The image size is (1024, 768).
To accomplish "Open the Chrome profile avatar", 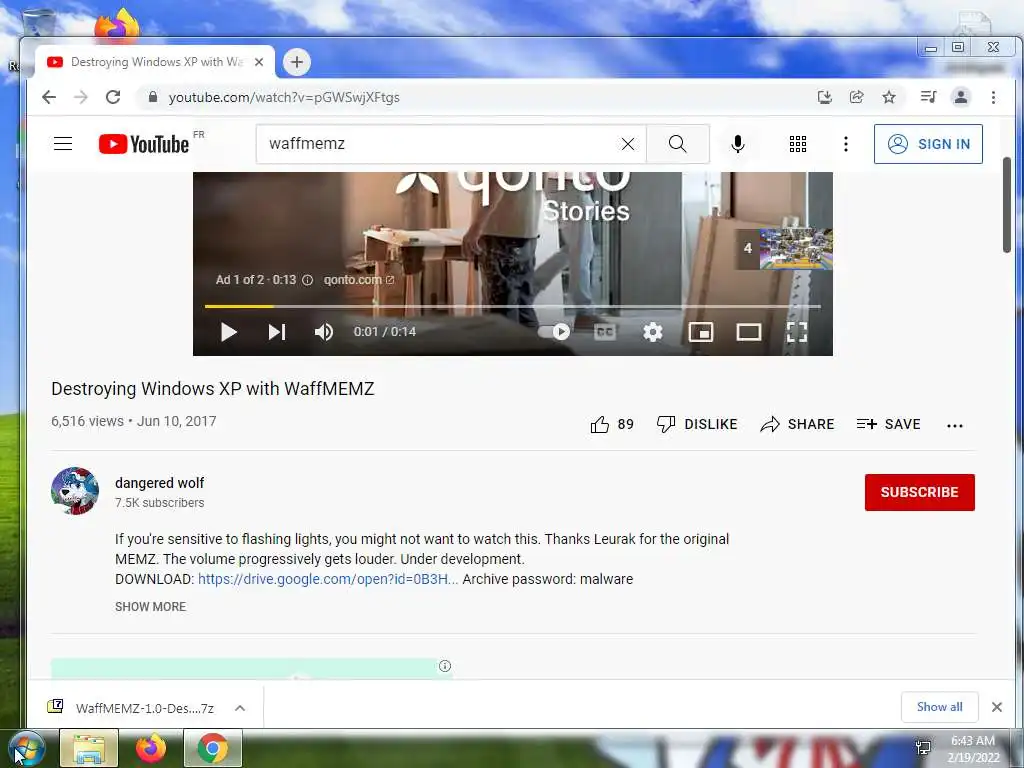I will [961, 97].
